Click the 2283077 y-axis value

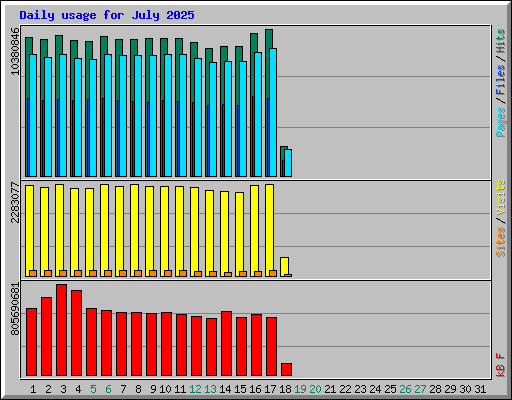[x=15, y=202]
